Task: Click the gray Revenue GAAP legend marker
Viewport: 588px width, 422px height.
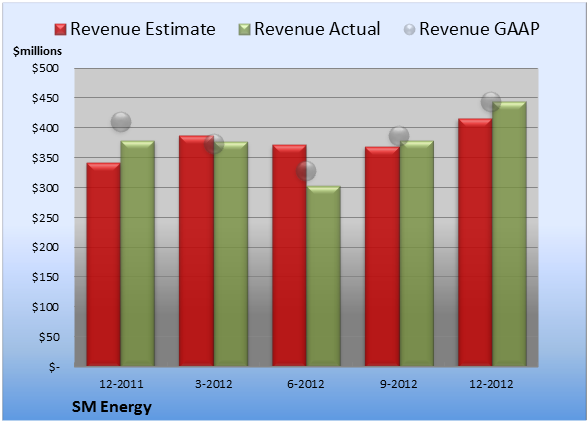Action: 410,30
